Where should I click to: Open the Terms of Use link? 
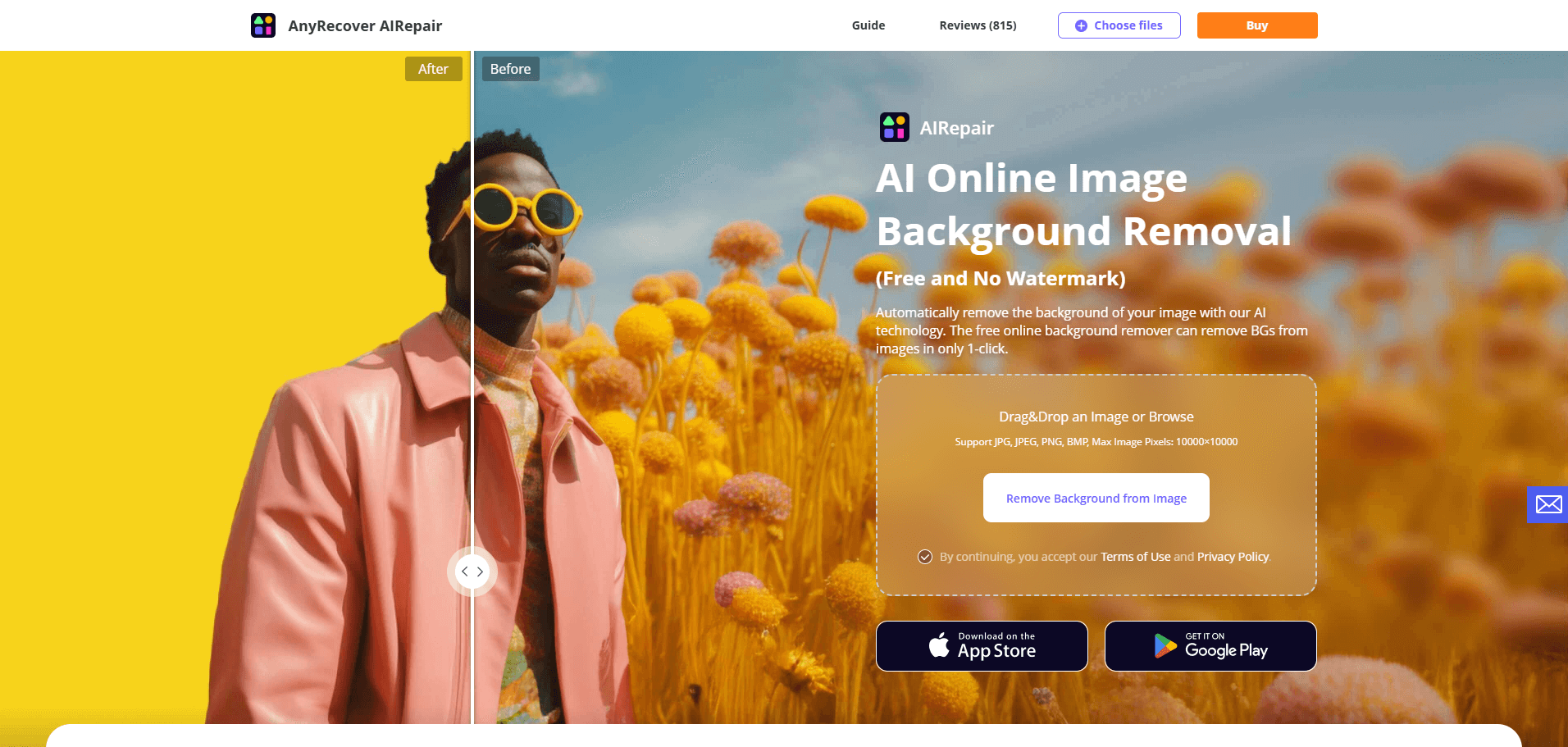click(1135, 557)
